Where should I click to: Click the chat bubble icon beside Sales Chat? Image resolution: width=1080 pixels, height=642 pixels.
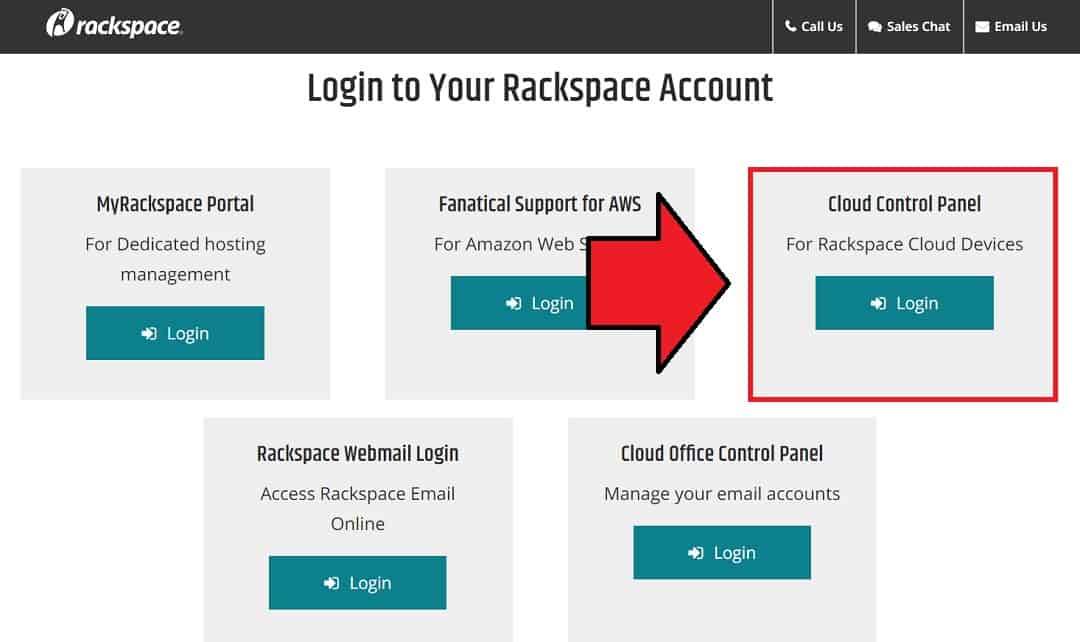pos(875,27)
